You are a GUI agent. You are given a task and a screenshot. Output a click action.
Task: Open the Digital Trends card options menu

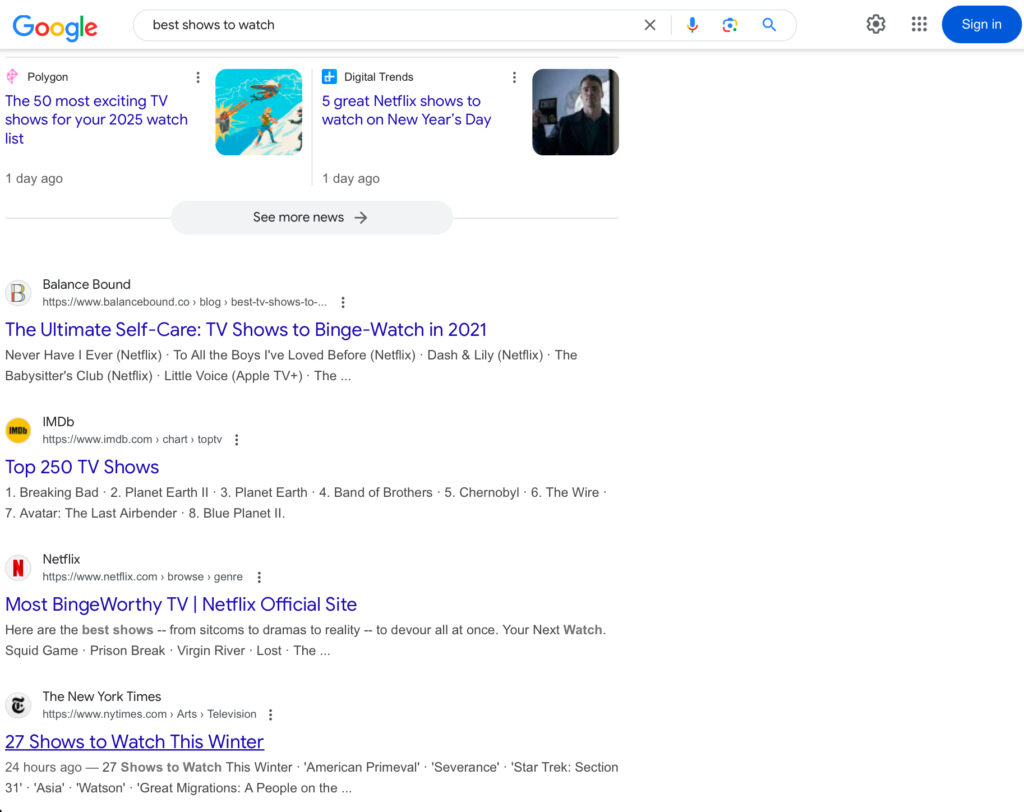pos(515,78)
